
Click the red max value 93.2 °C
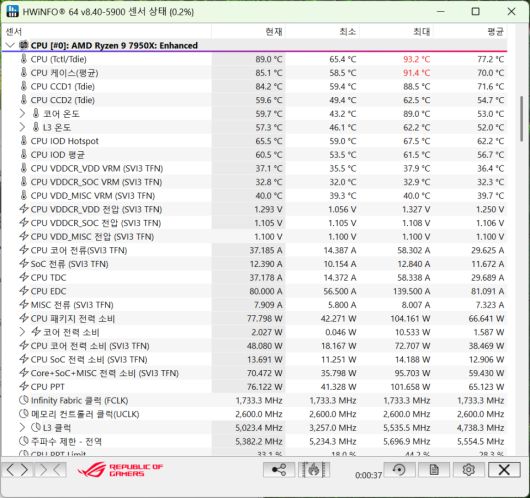(x=416, y=59)
